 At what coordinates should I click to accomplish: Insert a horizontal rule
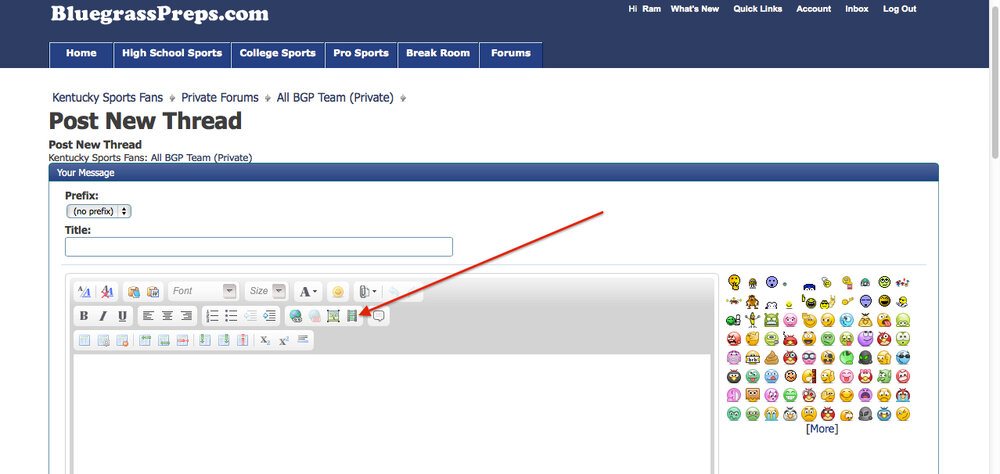303,339
